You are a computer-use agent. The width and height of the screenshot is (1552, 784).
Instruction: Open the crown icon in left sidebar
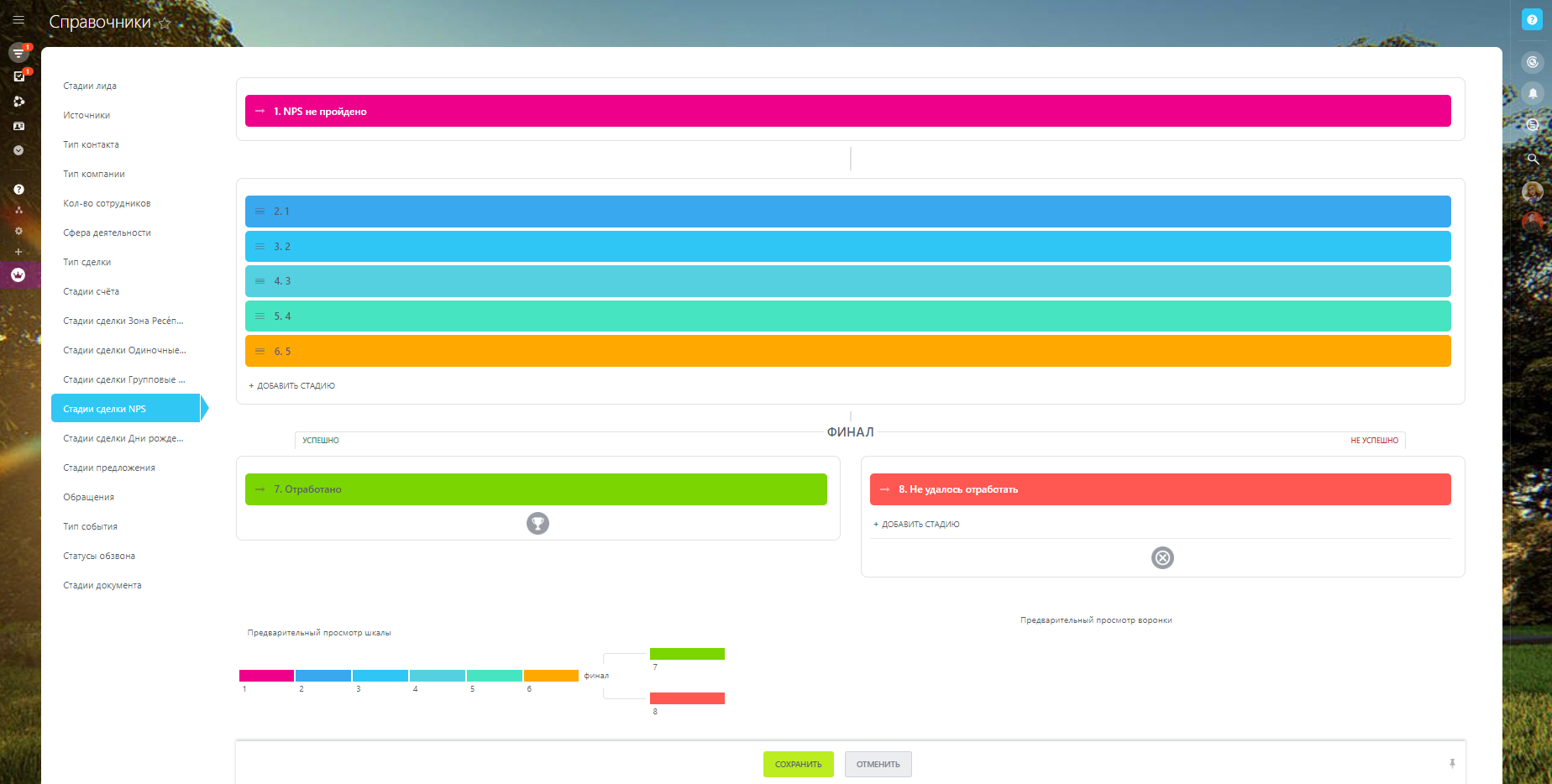[18, 274]
